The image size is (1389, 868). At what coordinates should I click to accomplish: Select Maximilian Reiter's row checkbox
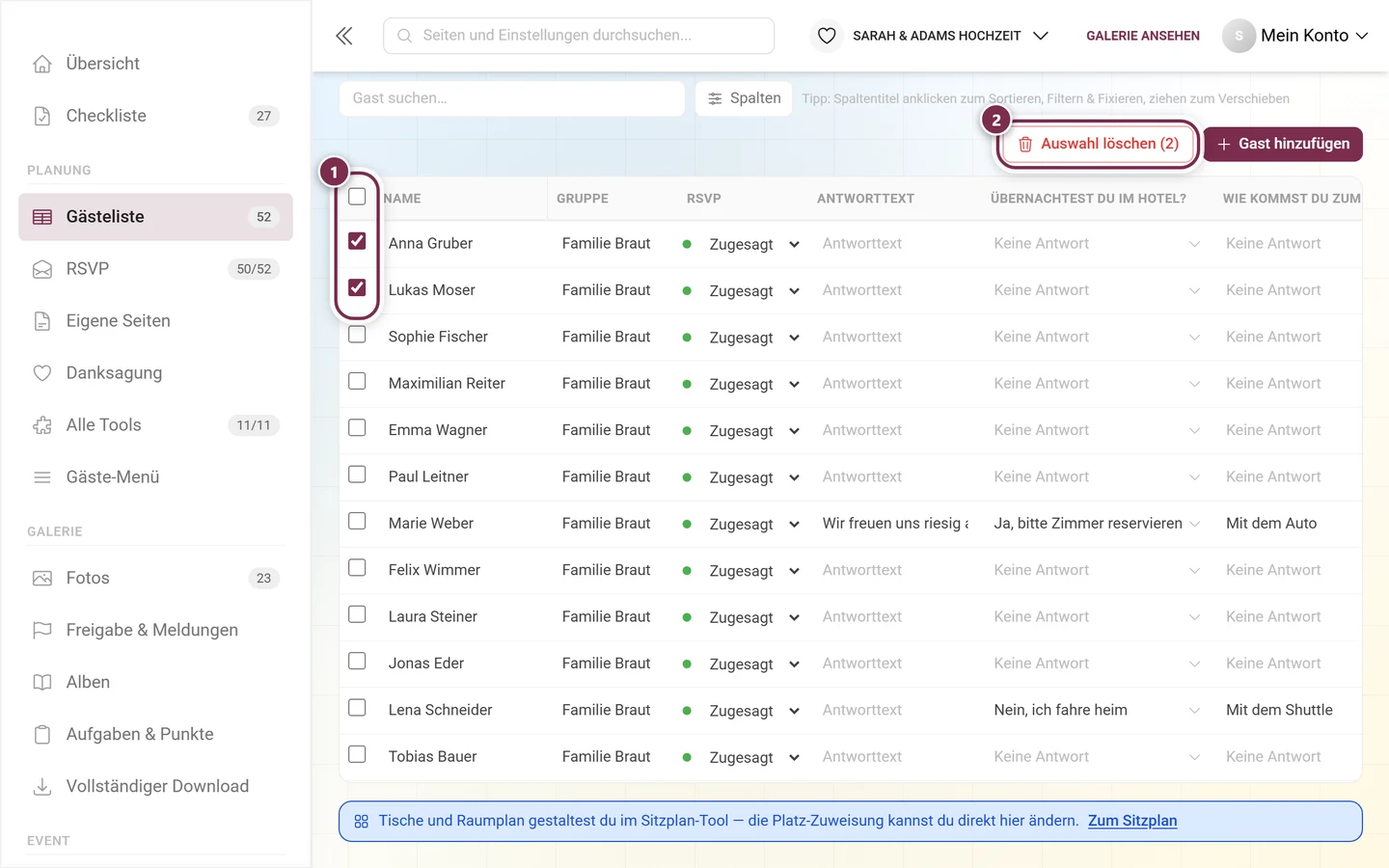pyautogui.click(x=357, y=381)
